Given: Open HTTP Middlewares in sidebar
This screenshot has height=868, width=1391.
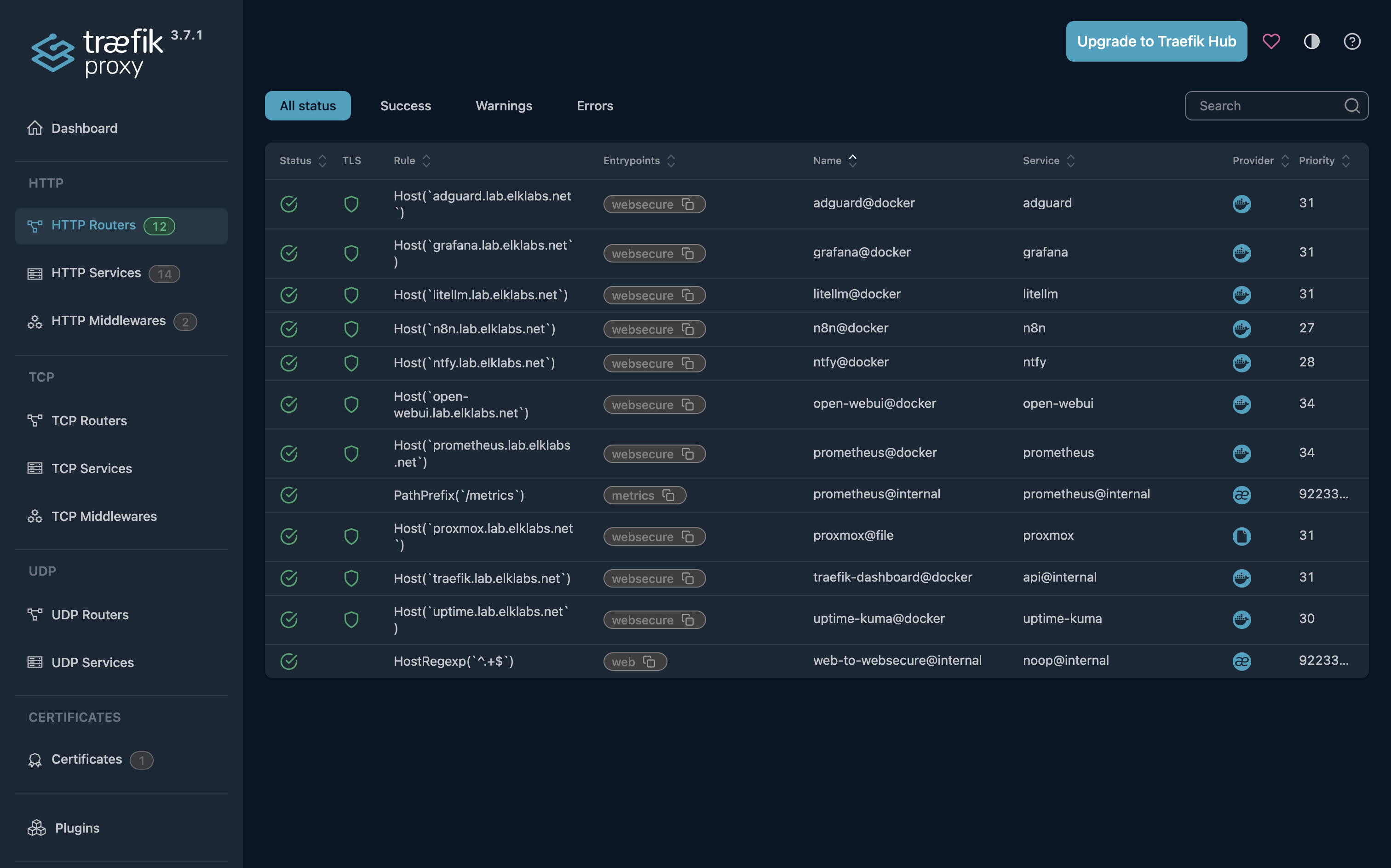Looking at the screenshot, I should [x=121, y=321].
